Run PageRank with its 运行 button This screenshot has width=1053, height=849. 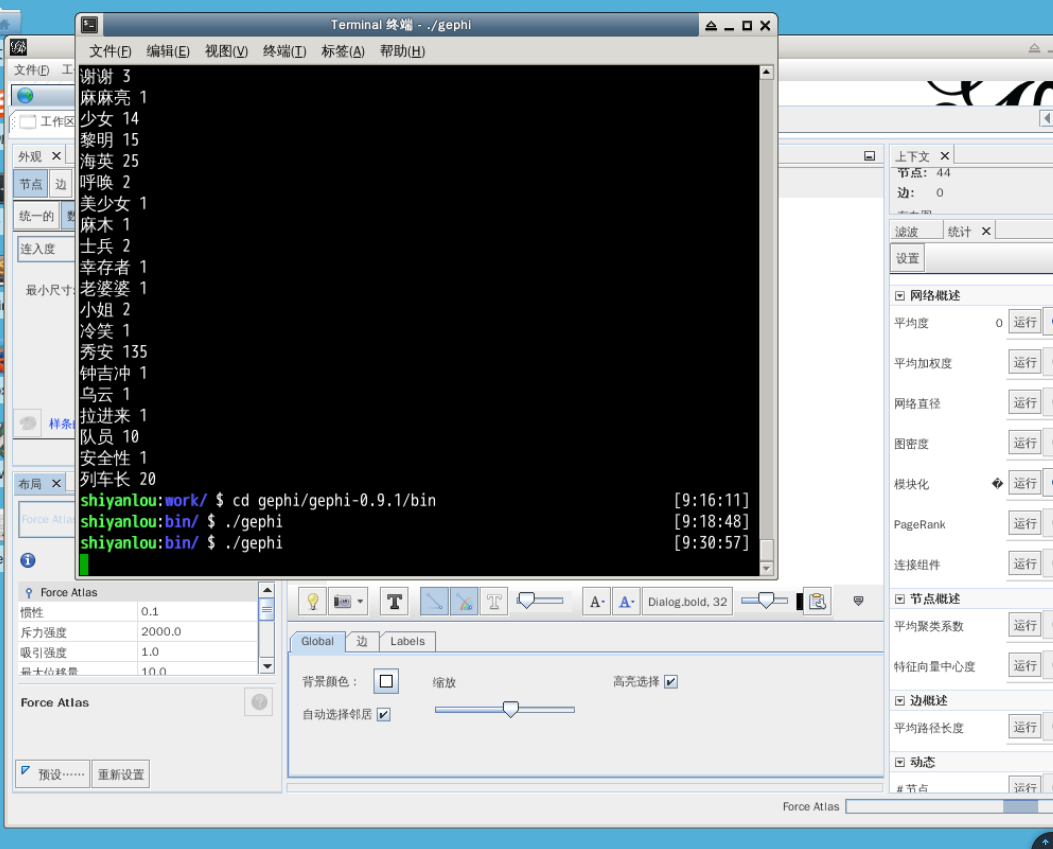(x=1024, y=524)
